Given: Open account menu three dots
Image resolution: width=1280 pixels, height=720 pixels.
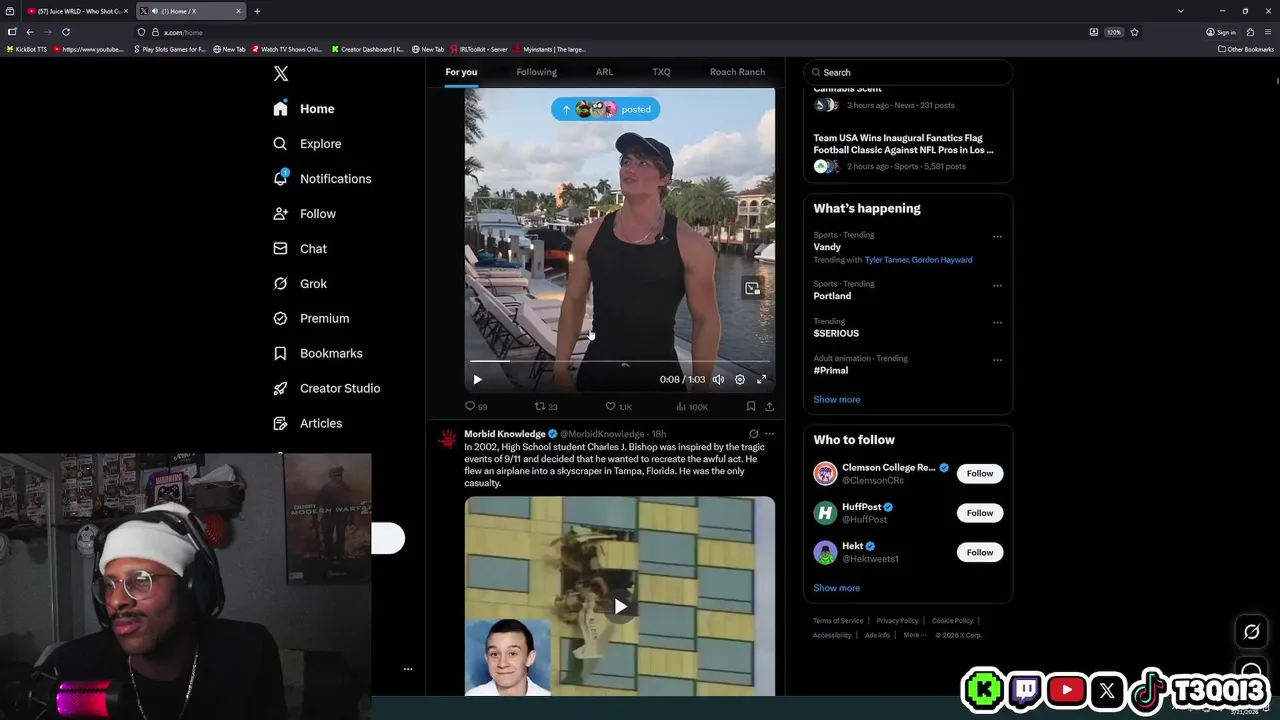Looking at the screenshot, I should pyautogui.click(x=407, y=669).
